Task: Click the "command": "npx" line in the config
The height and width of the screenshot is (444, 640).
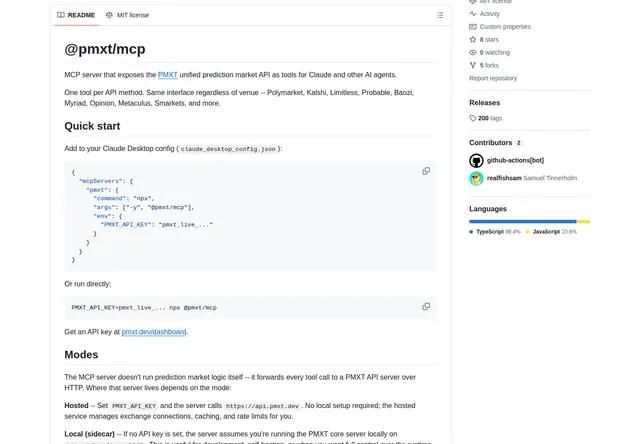Action: 124,198
